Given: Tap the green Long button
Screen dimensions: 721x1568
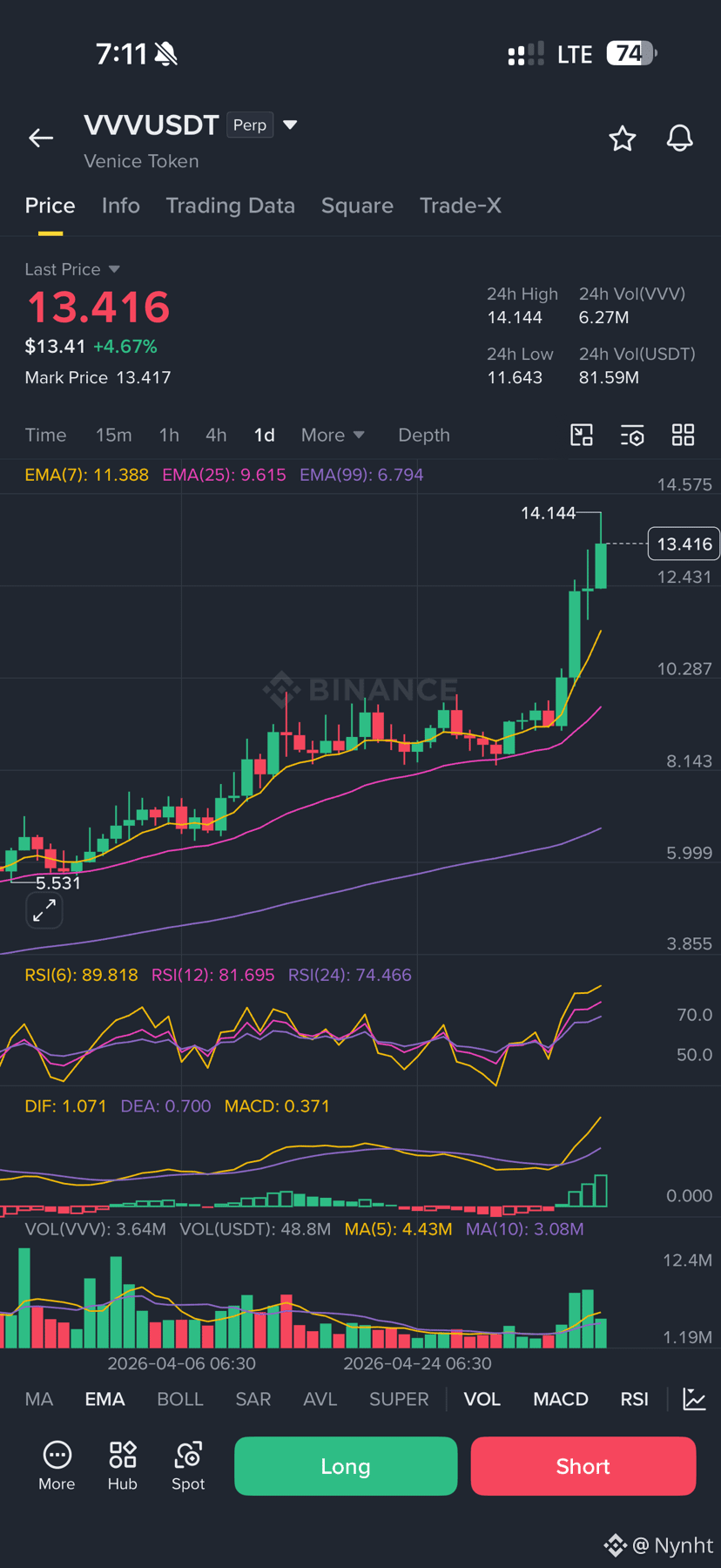Looking at the screenshot, I should pyautogui.click(x=346, y=1466).
